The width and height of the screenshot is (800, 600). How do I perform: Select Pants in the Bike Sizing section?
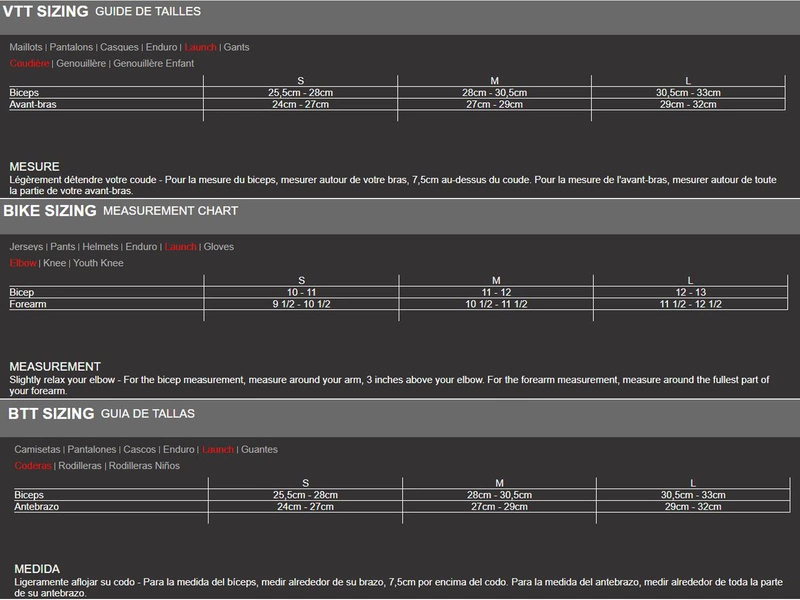(x=63, y=247)
